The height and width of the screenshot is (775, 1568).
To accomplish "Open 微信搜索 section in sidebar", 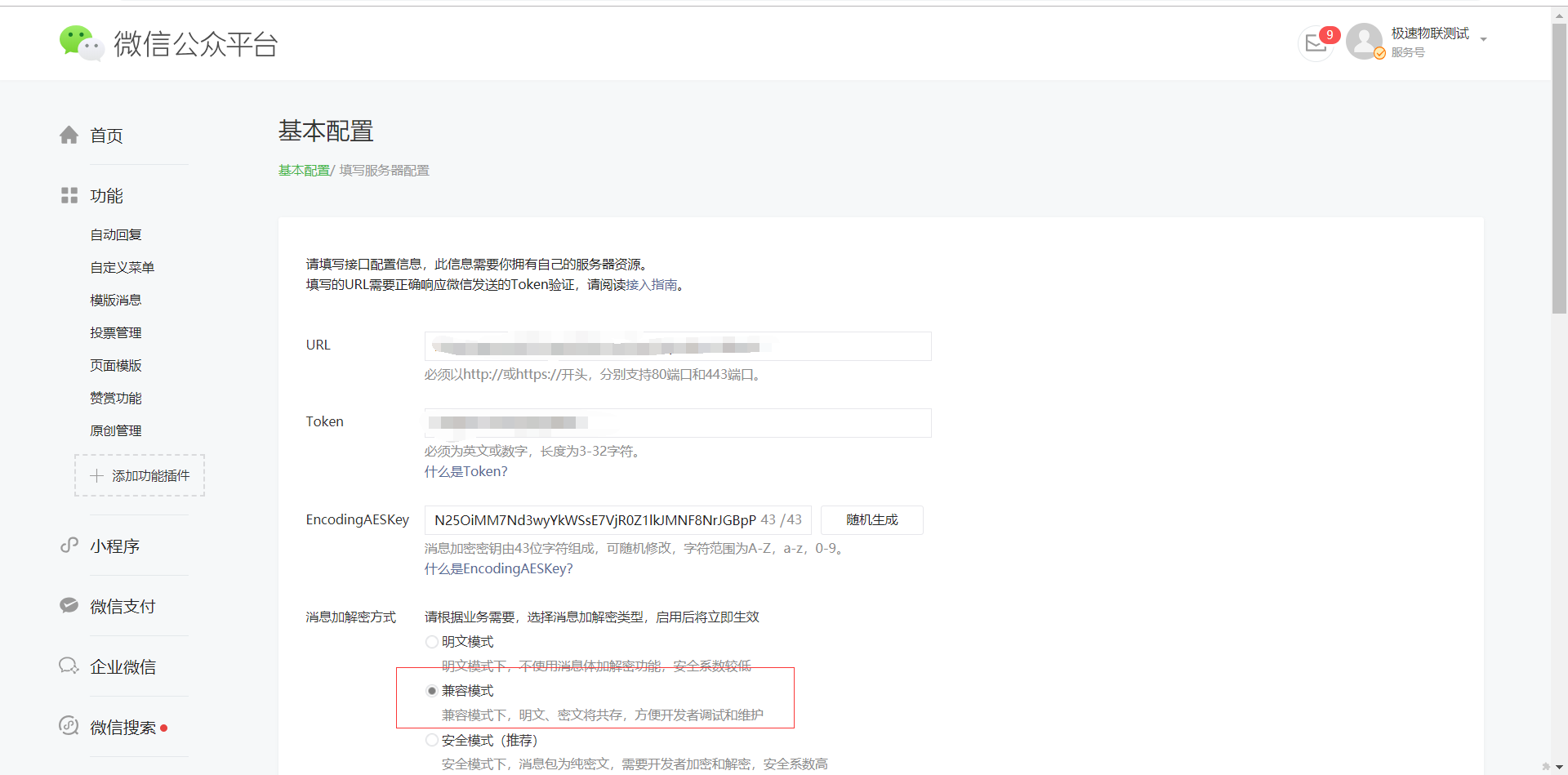I will pos(123,727).
